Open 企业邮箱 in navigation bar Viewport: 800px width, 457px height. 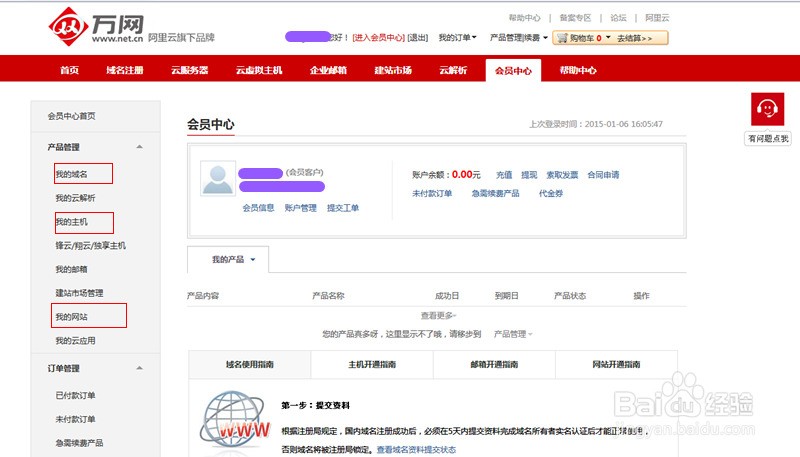328,70
